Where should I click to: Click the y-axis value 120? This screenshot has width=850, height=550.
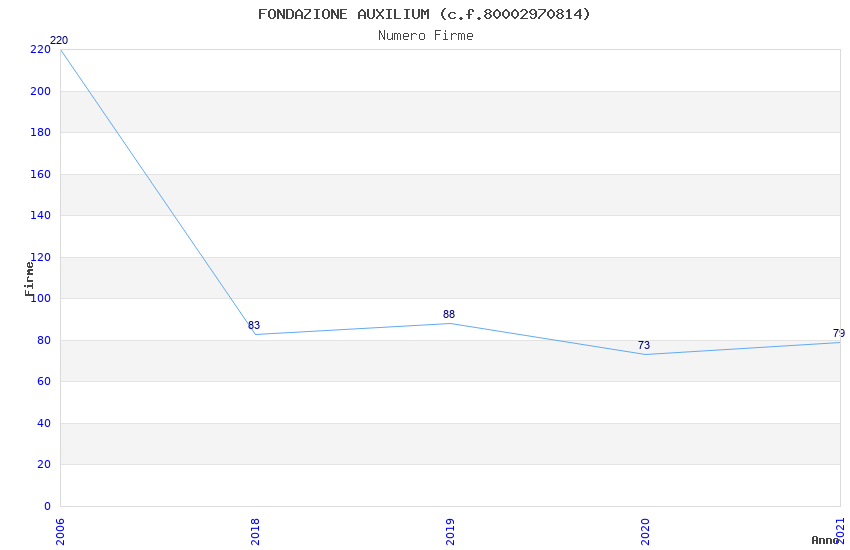point(42,257)
